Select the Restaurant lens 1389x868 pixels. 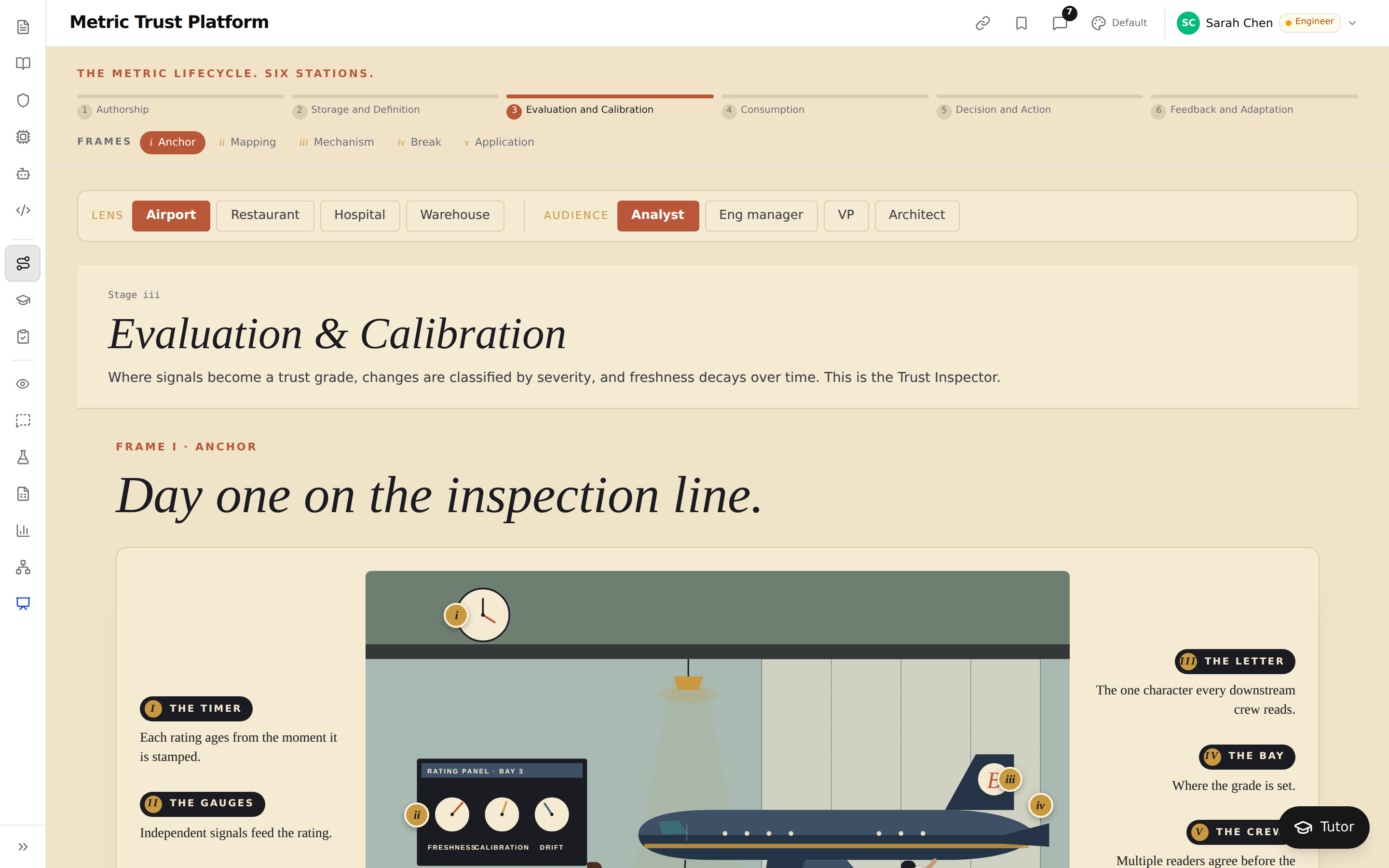click(265, 215)
